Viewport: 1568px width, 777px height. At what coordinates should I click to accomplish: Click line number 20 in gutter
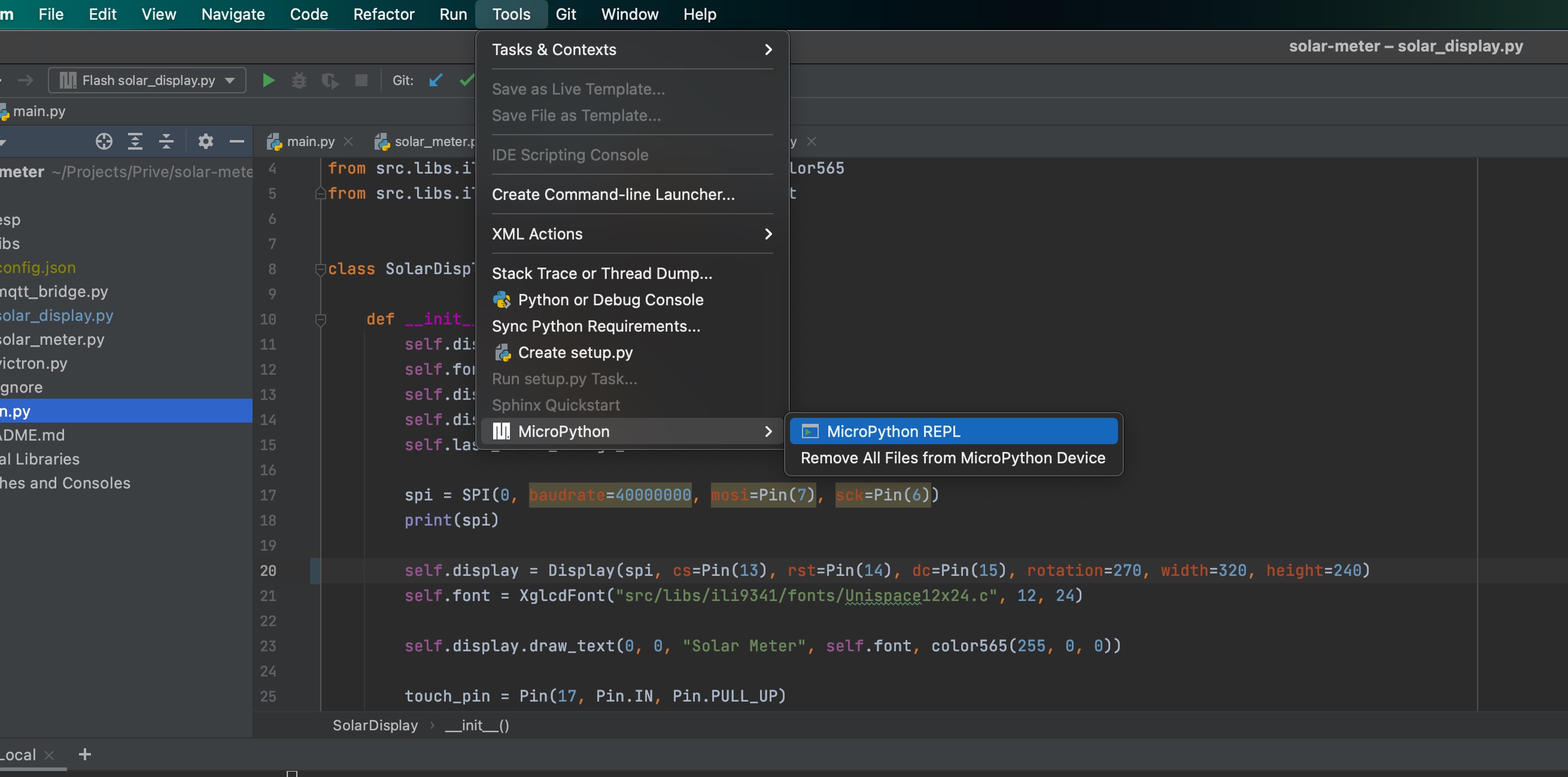[268, 571]
